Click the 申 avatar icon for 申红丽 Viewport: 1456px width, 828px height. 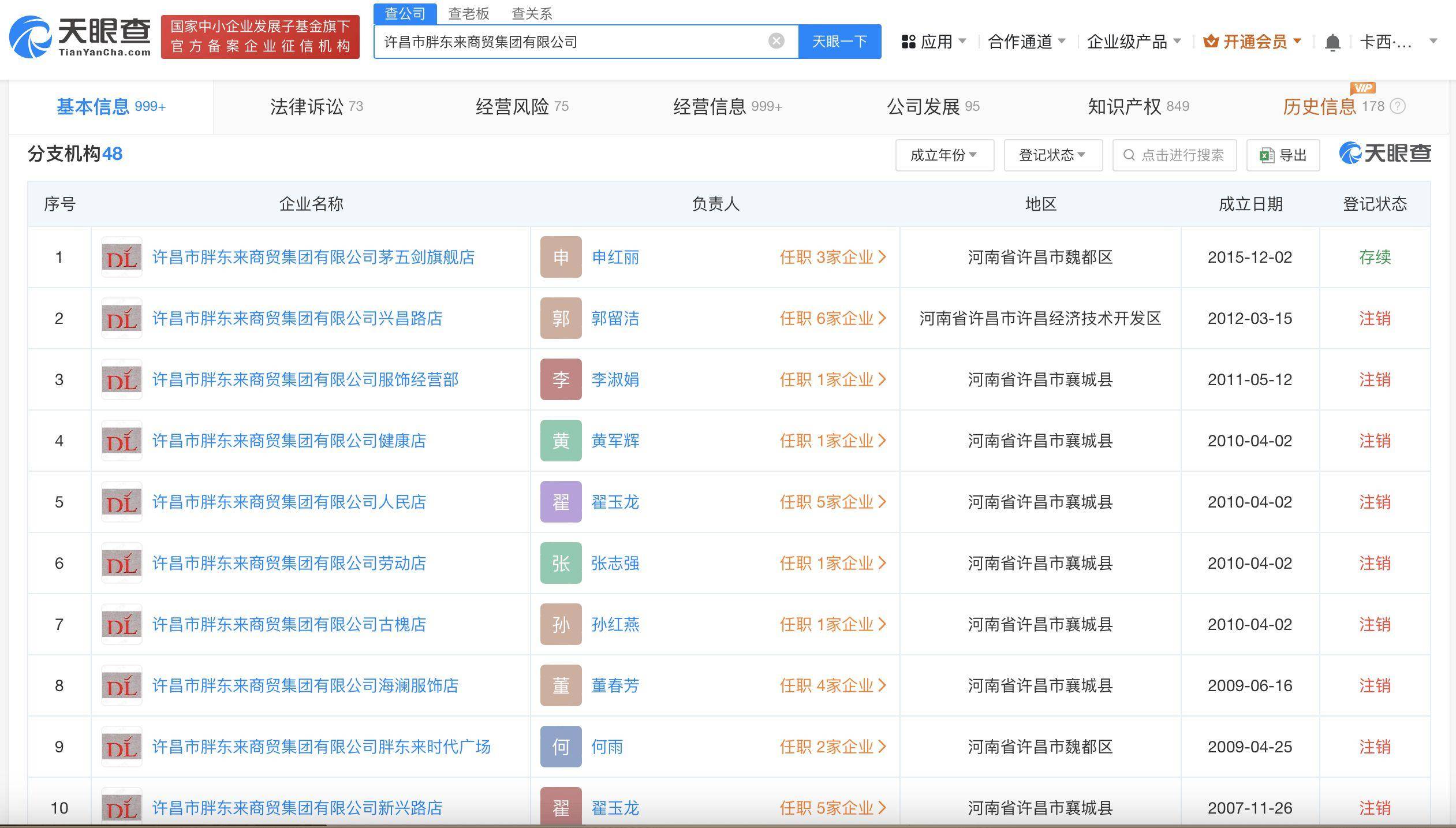[x=561, y=257]
